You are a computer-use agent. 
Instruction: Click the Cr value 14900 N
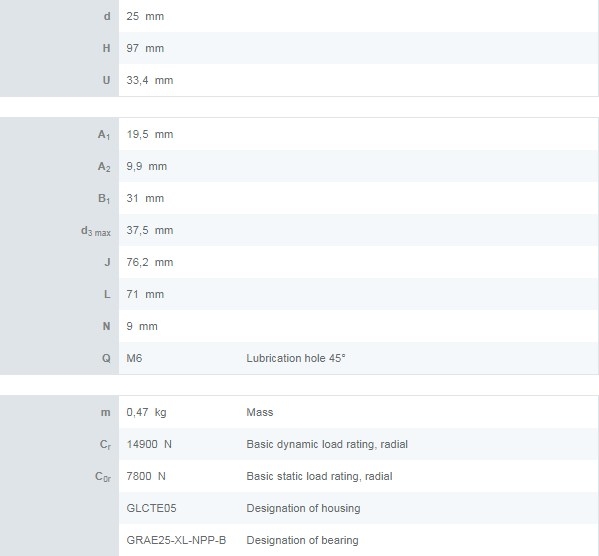tap(149, 444)
